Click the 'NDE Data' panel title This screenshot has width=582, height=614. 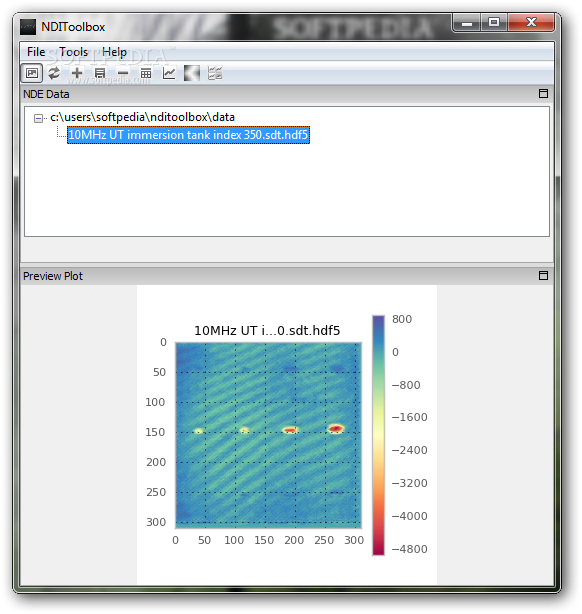pyautogui.click(x=46, y=94)
